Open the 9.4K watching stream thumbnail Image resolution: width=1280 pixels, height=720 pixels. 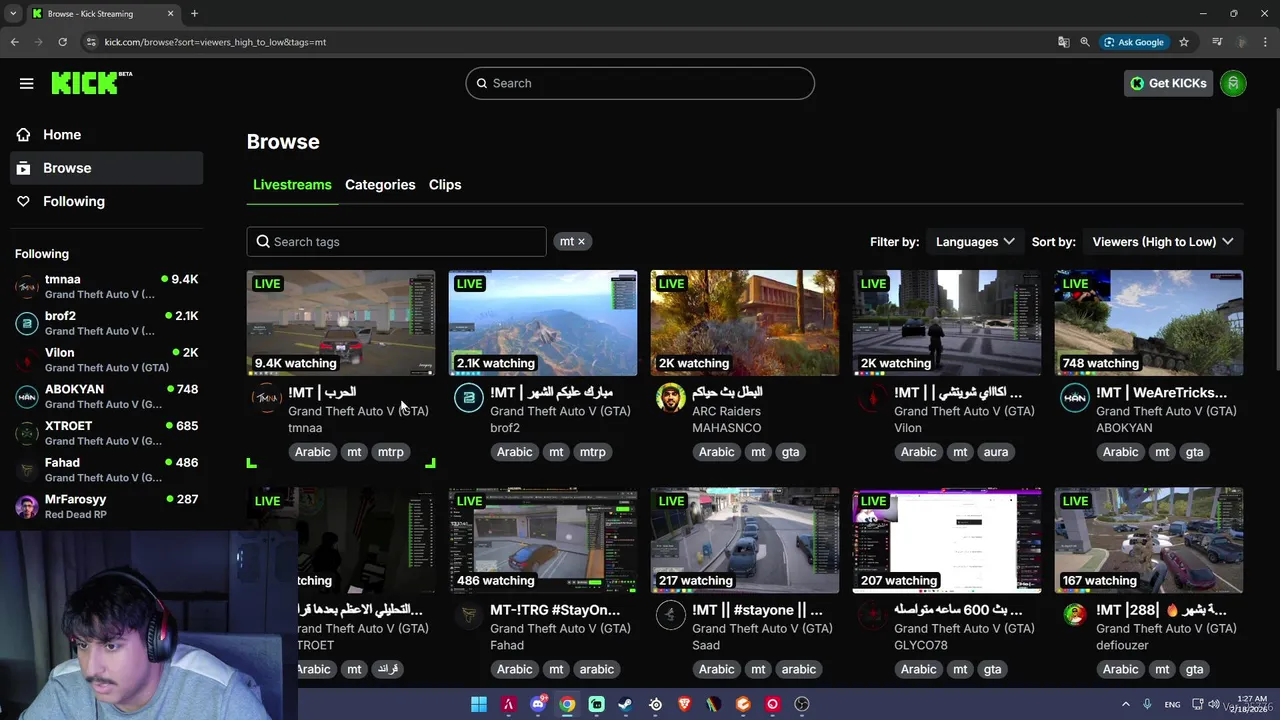[x=341, y=323]
